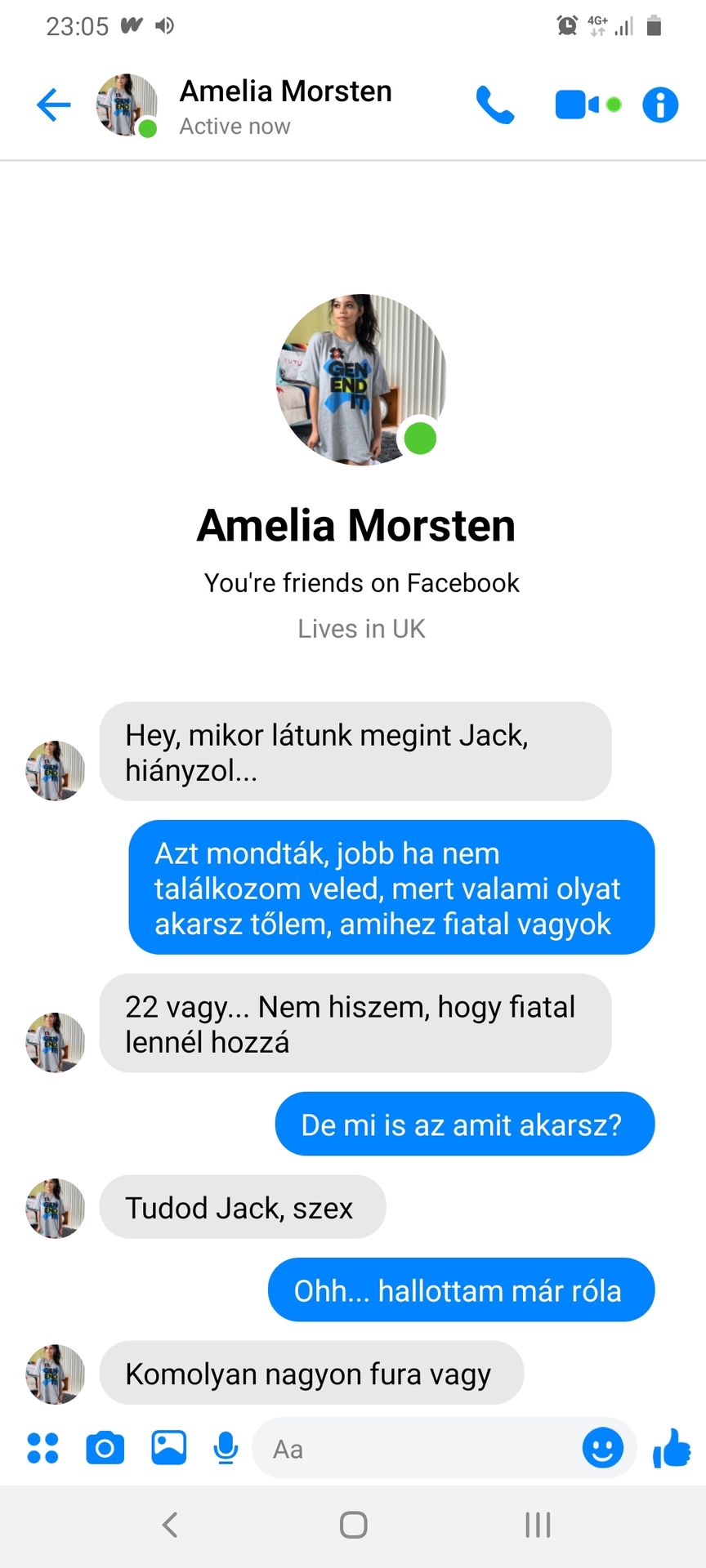Screen dimensions: 706x1568
Task: Tap the Android home navigation button
Action: click(x=353, y=1525)
